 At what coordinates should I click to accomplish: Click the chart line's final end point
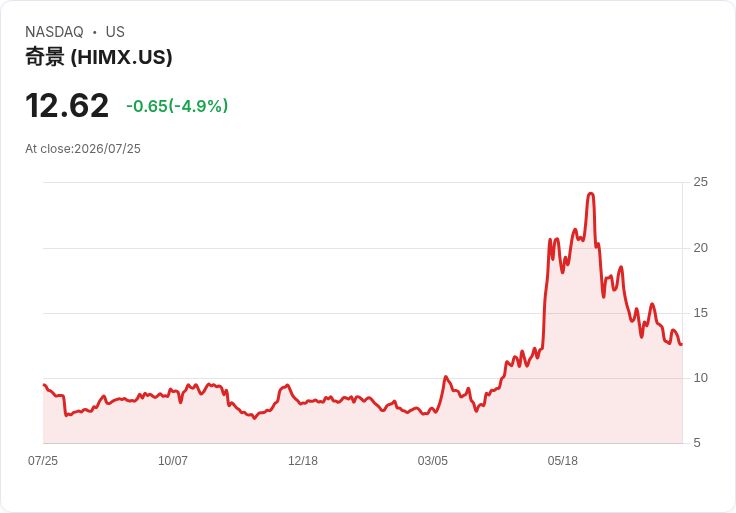point(681,345)
